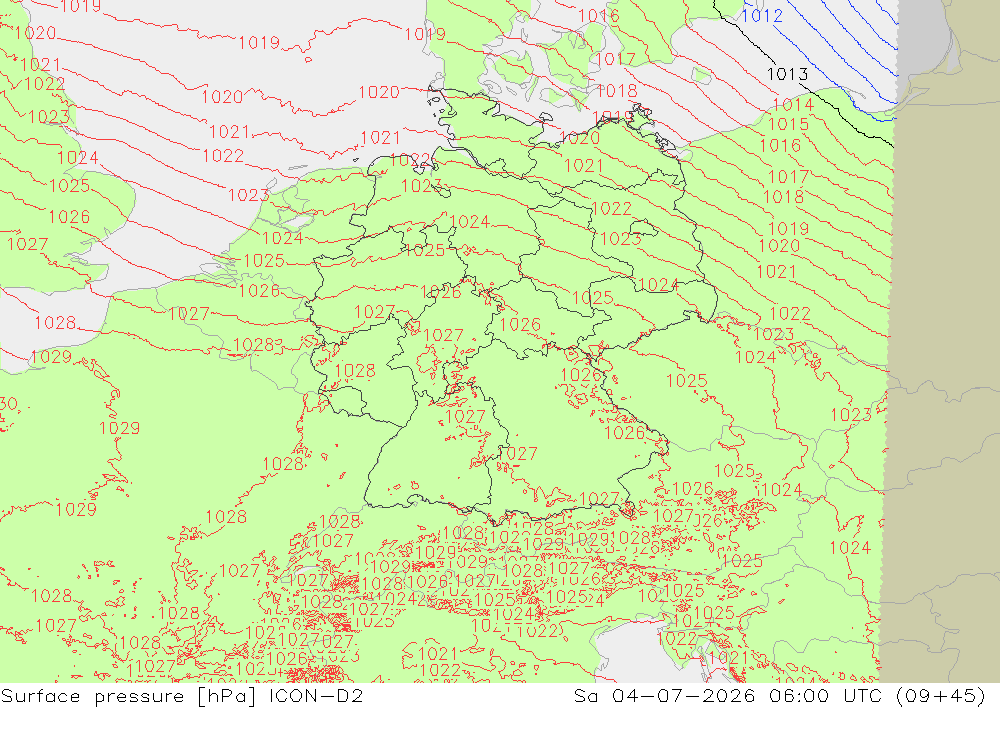
Task: Select the "06:00 UTC" time text
Action: [x=826, y=695]
